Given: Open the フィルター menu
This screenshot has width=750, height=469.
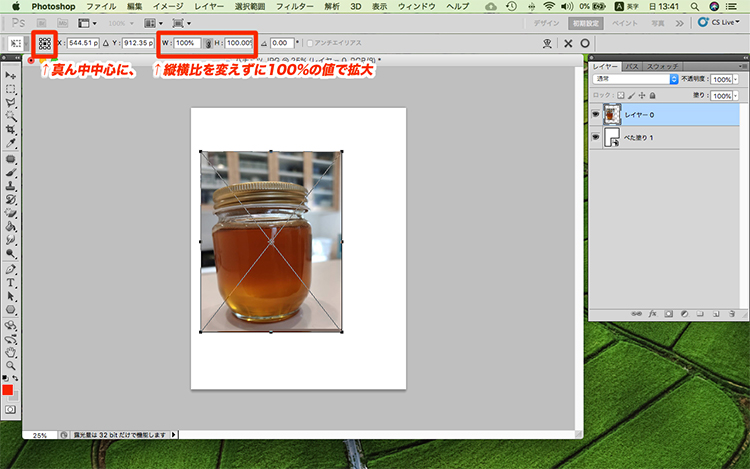Looking at the screenshot, I should [294, 6].
